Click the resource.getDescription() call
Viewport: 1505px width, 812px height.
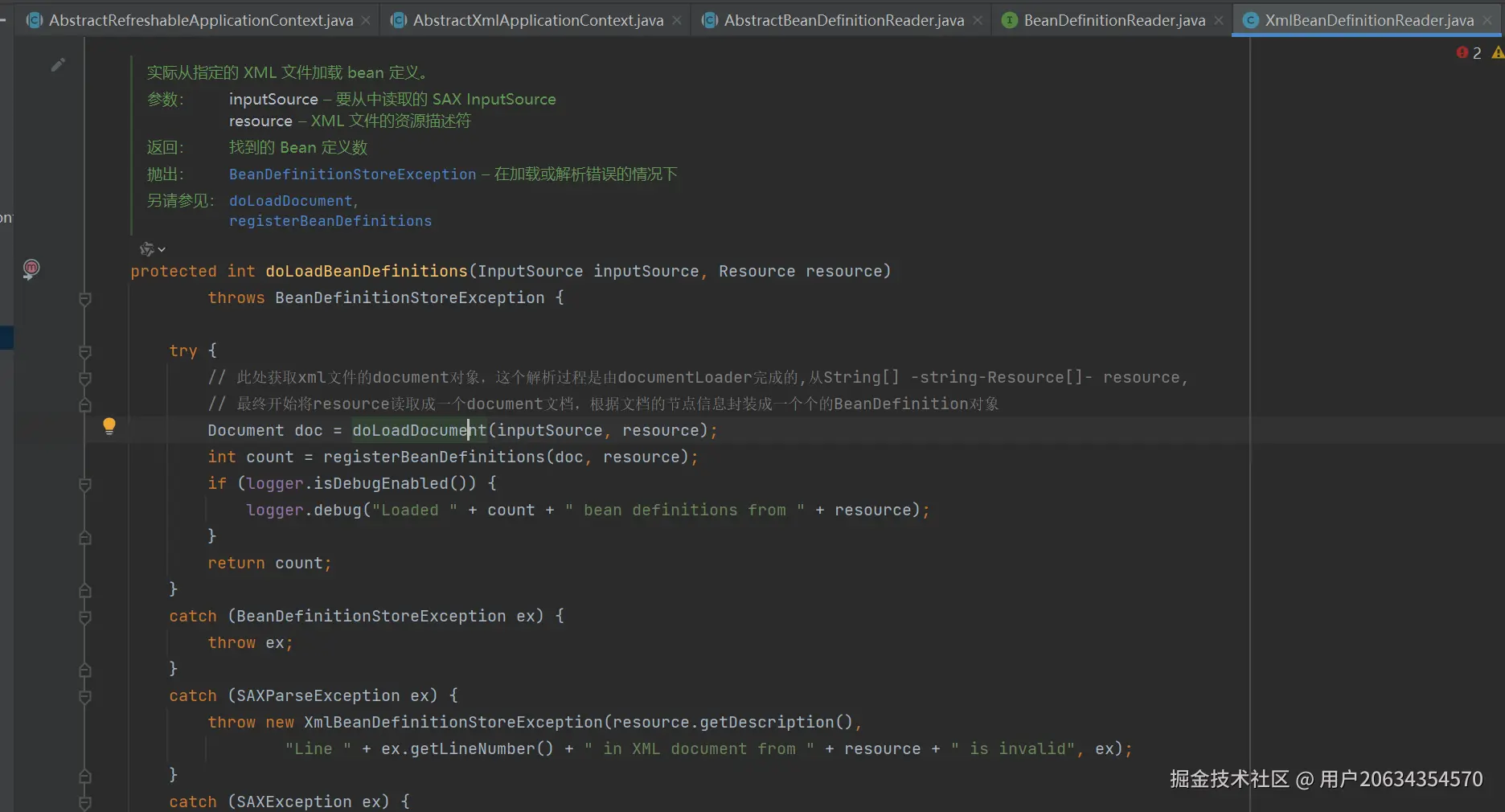(x=732, y=722)
